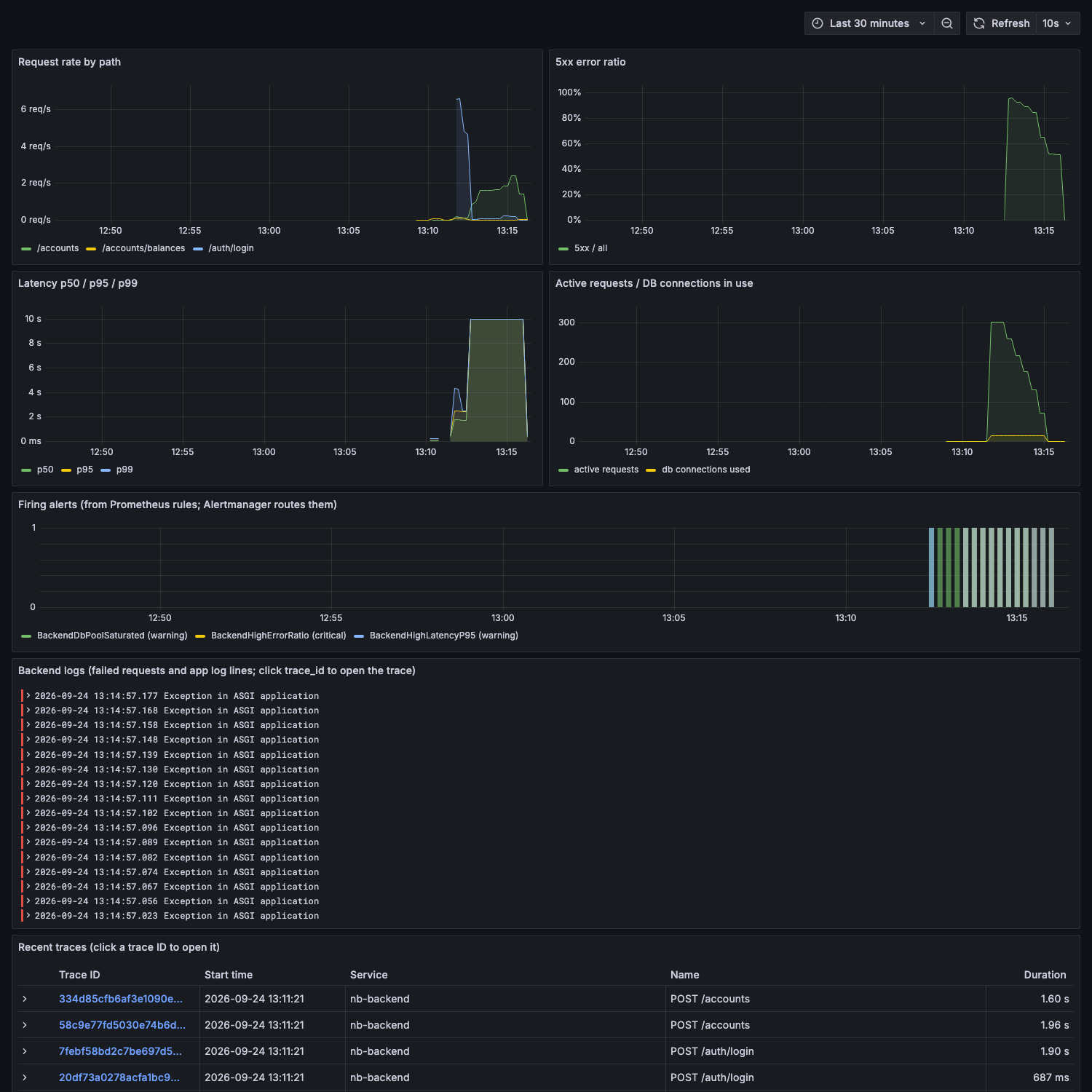Expand the 58c9e77fd5030e74b6d trace row
The width and height of the screenshot is (1092, 1092).
(25, 1025)
